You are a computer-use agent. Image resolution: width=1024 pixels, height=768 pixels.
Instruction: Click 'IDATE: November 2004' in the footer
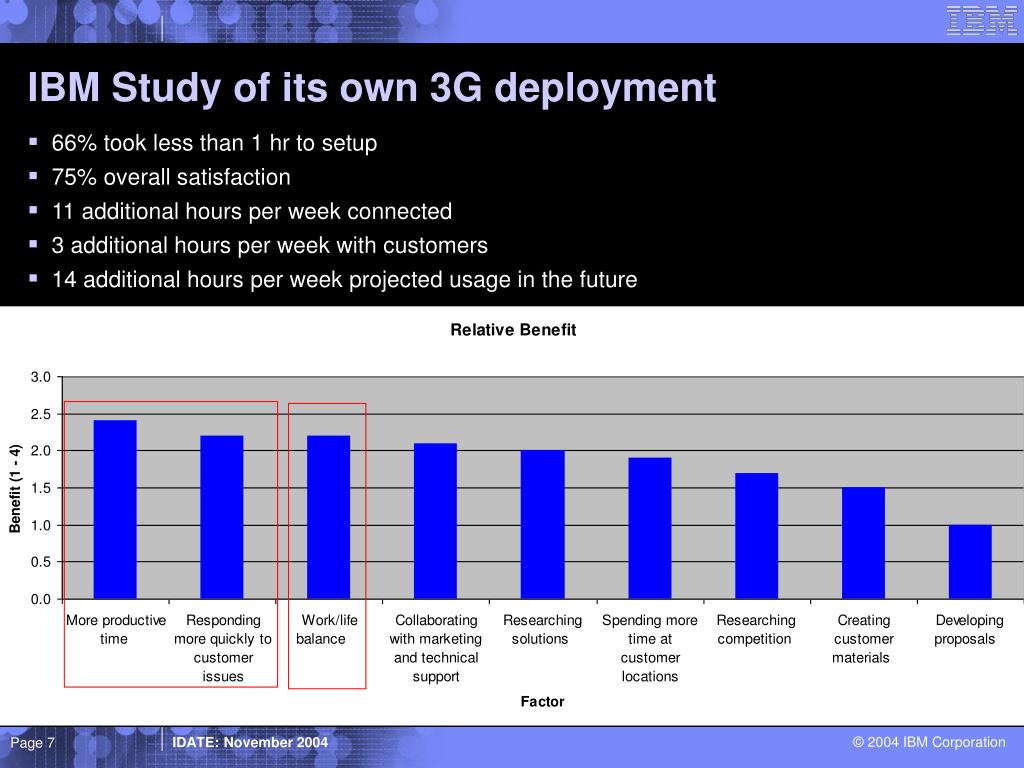(250, 743)
